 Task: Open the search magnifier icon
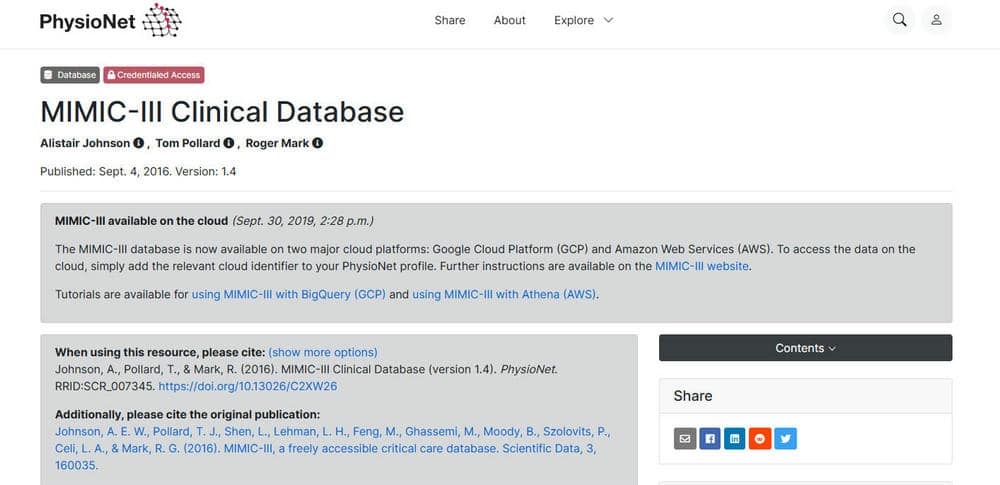click(899, 20)
